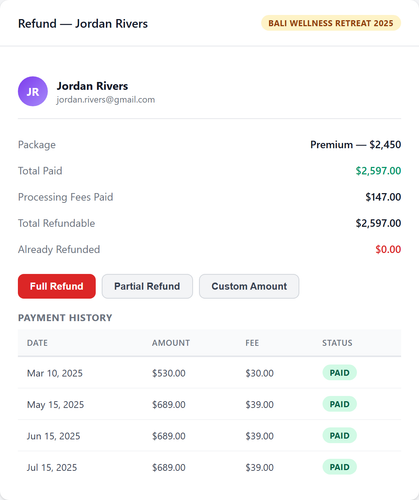Click the $30.00 fee cell
This screenshot has width=419, height=500.
pos(259,373)
